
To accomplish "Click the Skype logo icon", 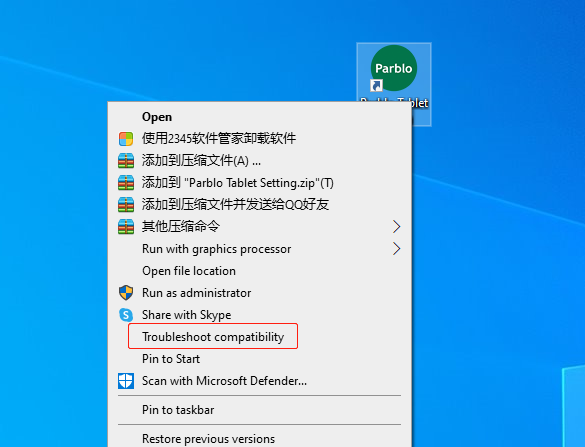I will (x=126, y=315).
